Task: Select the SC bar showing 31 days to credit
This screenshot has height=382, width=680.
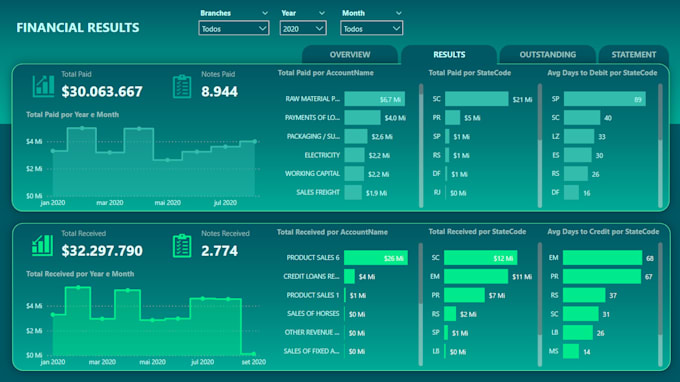Action: pyautogui.click(x=581, y=314)
